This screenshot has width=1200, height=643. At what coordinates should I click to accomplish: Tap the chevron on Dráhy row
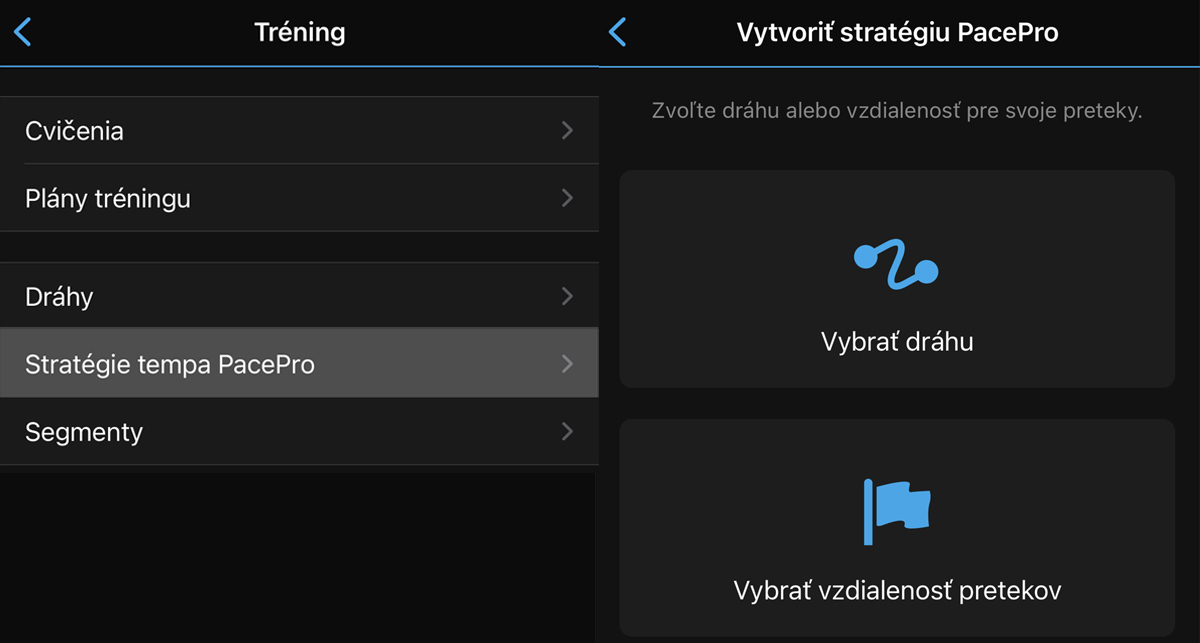(567, 296)
